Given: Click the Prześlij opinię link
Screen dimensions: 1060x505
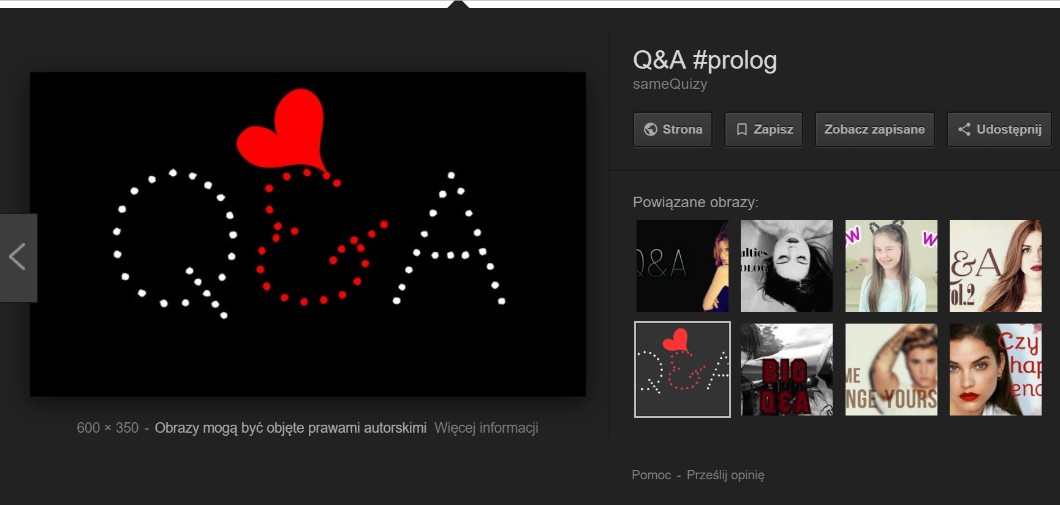Looking at the screenshot, I should 725,475.
